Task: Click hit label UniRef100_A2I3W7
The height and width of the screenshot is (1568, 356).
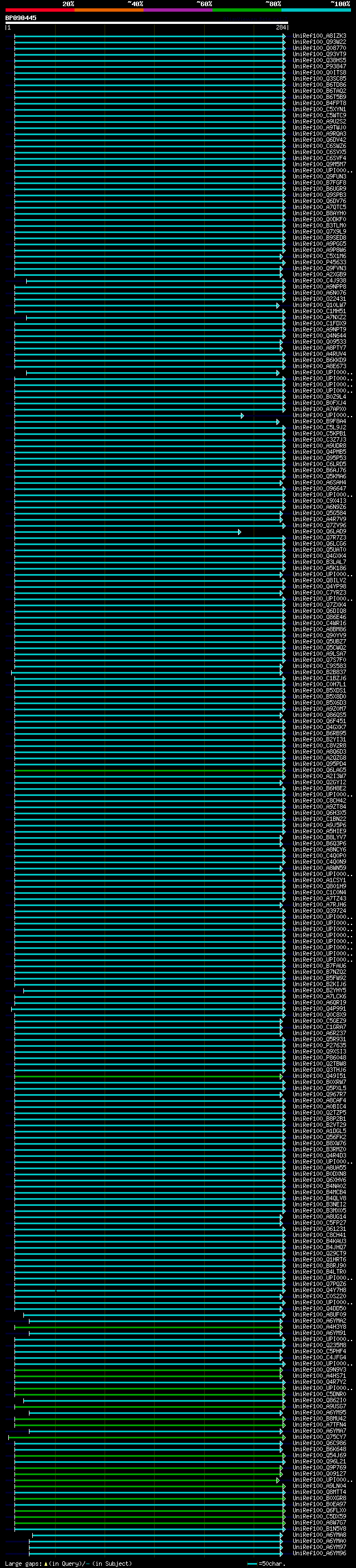Action: point(319,776)
